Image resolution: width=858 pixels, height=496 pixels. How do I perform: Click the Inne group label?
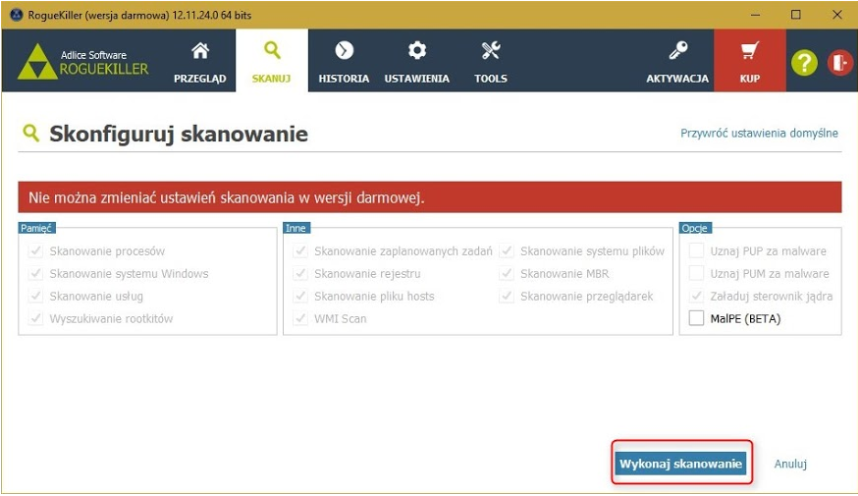click(x=296, y=228)
